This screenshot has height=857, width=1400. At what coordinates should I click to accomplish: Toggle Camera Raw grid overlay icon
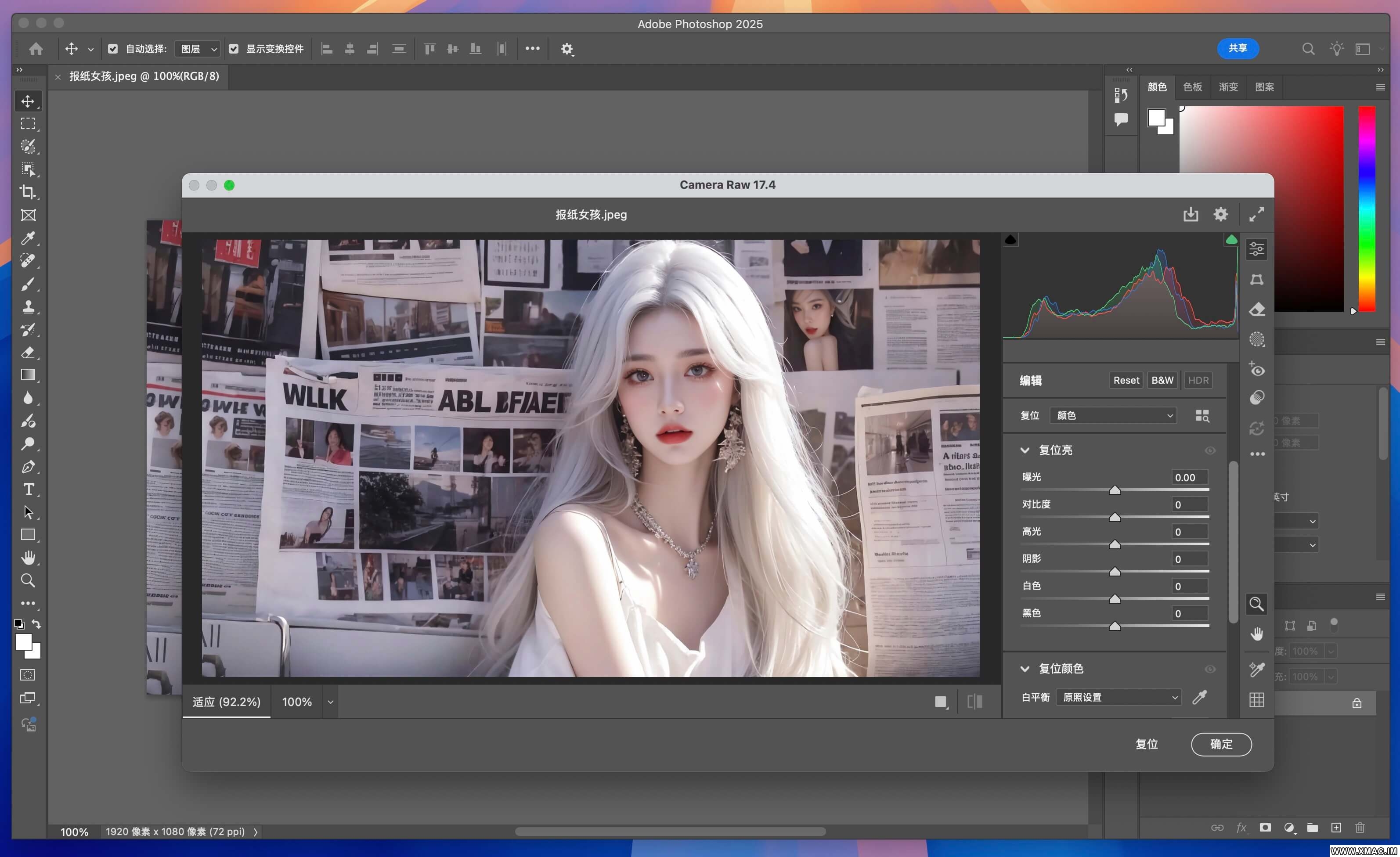1257,700
